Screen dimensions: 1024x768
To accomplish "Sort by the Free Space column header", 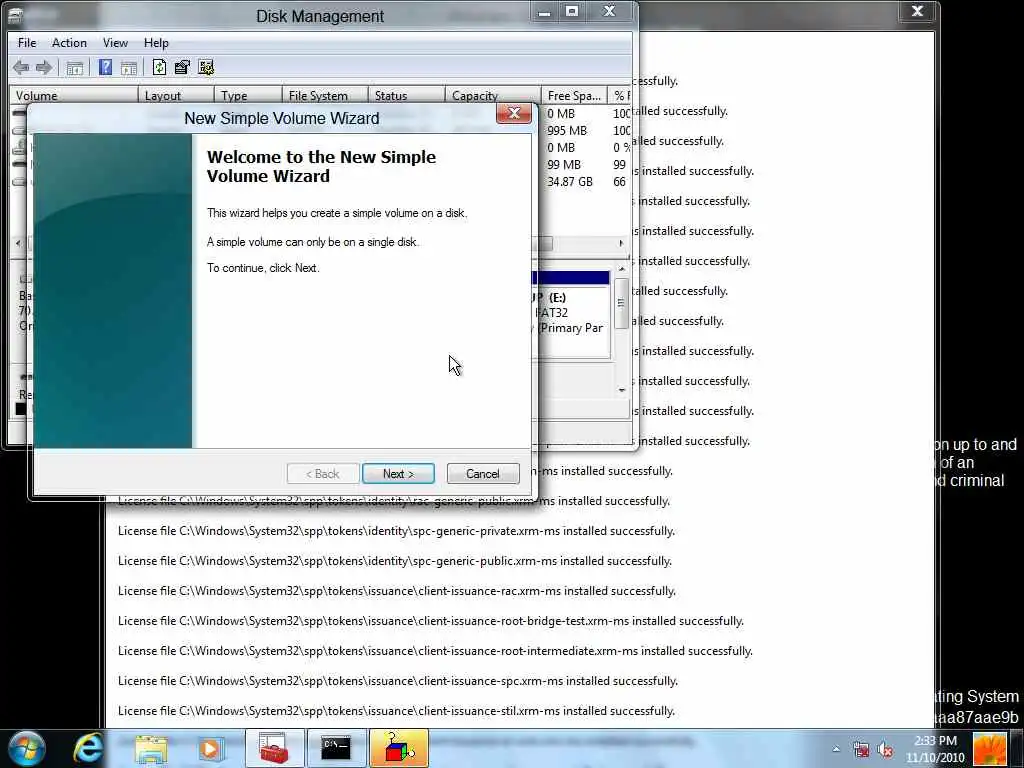I will 574,95.
